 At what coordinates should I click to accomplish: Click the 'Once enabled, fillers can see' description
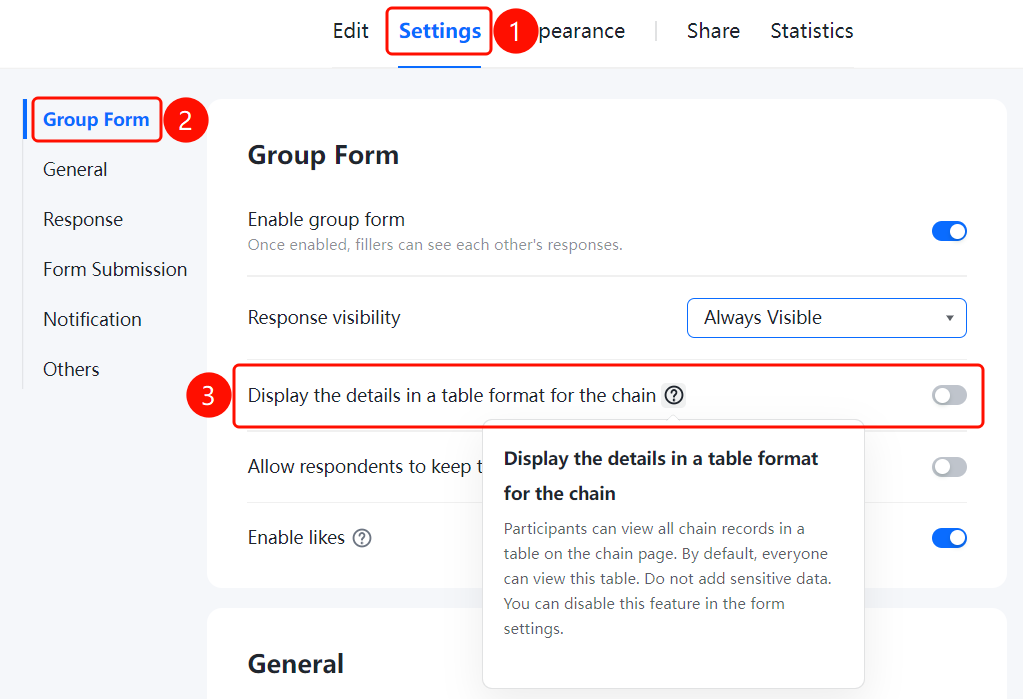coord(435,245)
